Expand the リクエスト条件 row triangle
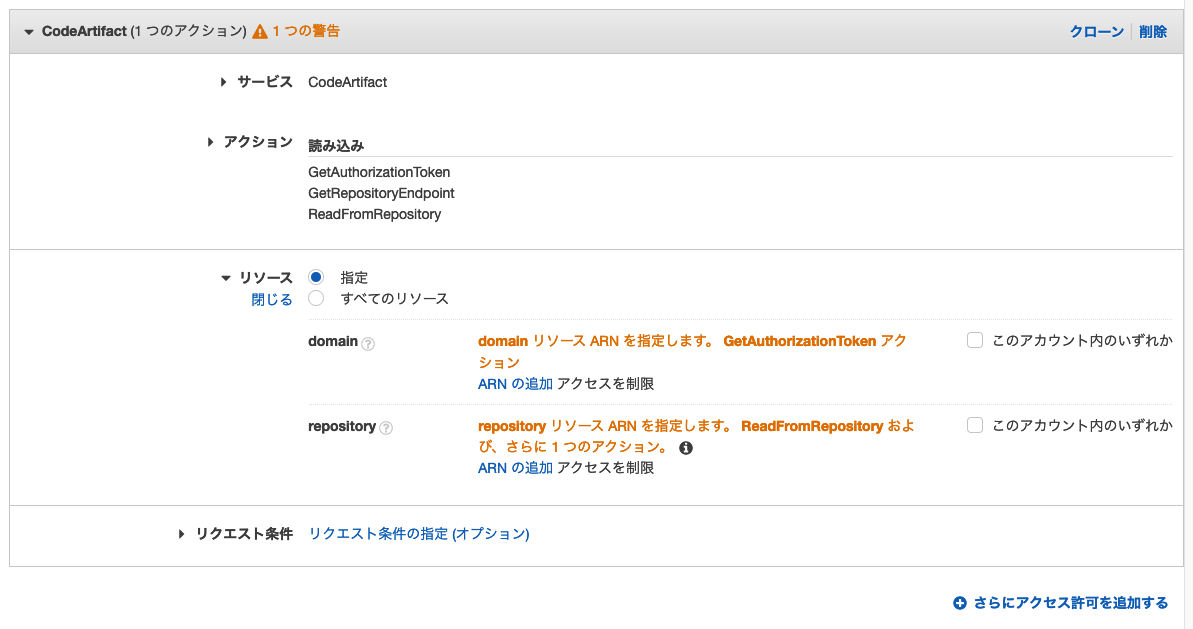Screen dimensions: 1193x629 click(x=181, y=534)
